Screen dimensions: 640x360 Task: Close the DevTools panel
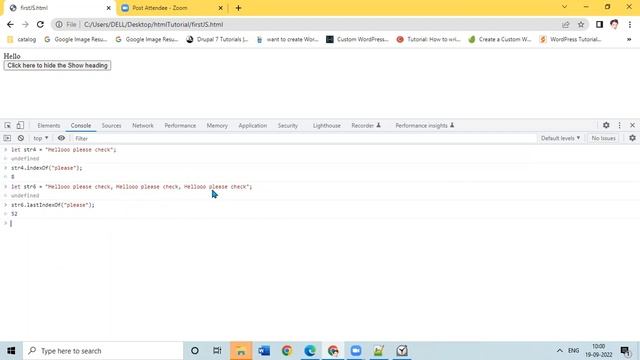(x=632, y=125)
